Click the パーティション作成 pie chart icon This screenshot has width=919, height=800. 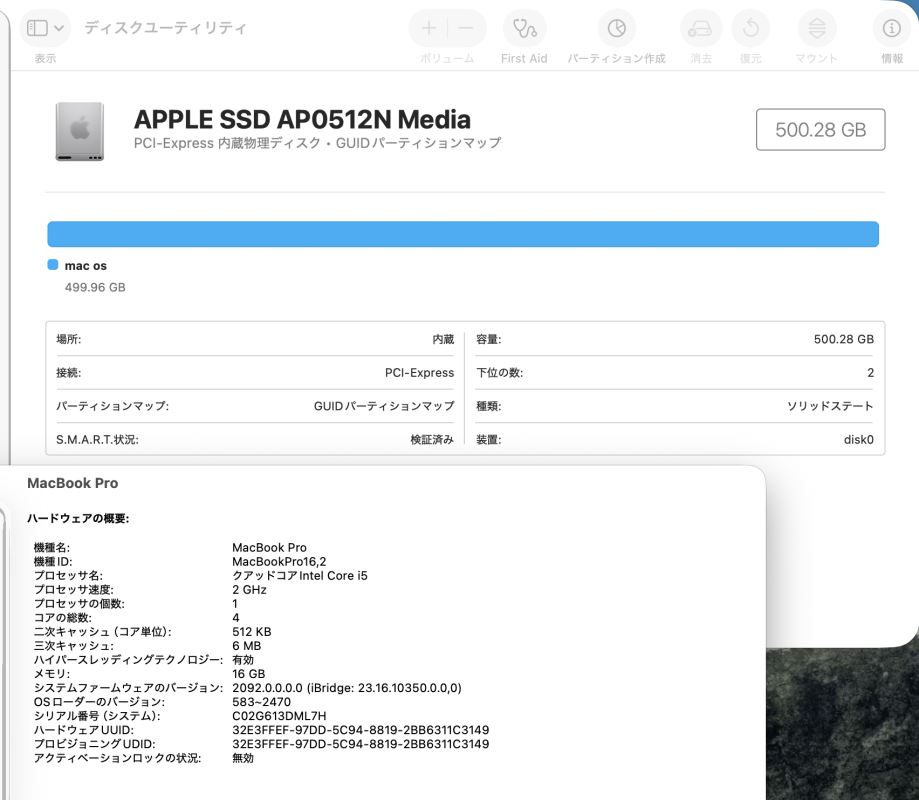pyautogui.click(x=616, y=29)
